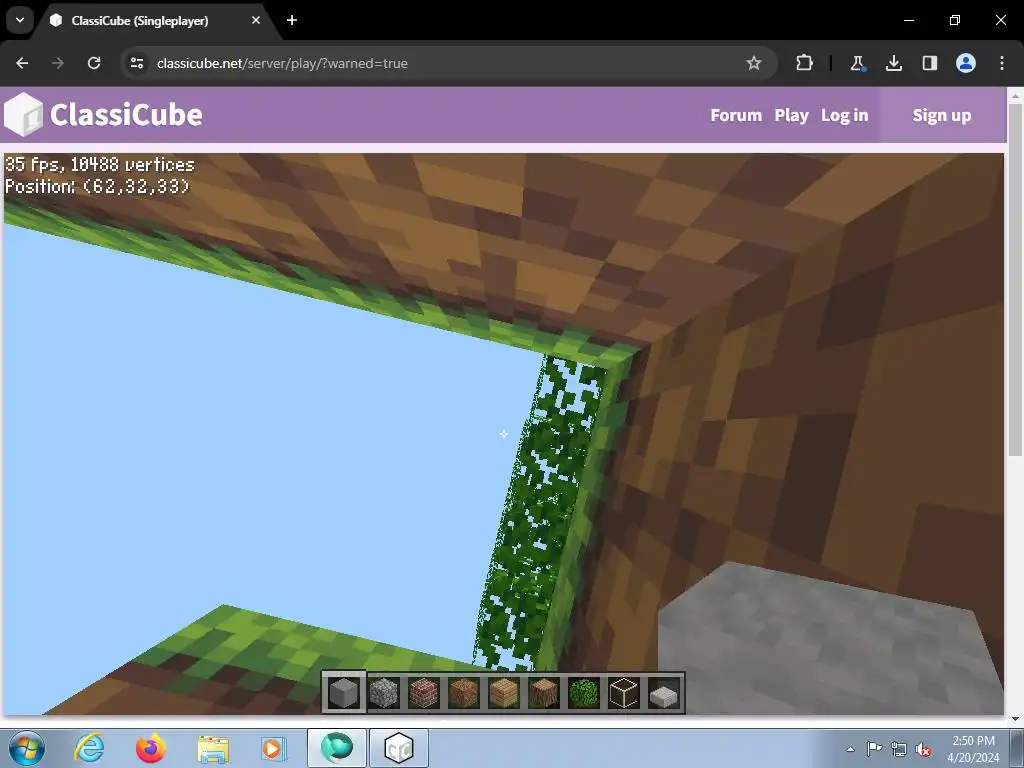Reload the ClassiCube page
The width and height of the screenshot is (1024, 768).
(x=94, y=63)
